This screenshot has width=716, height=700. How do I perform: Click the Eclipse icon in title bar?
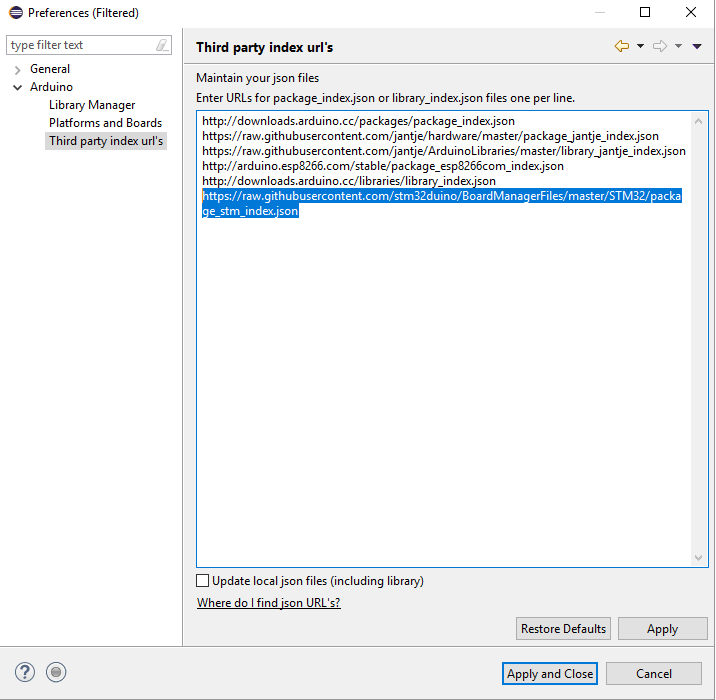14,13
